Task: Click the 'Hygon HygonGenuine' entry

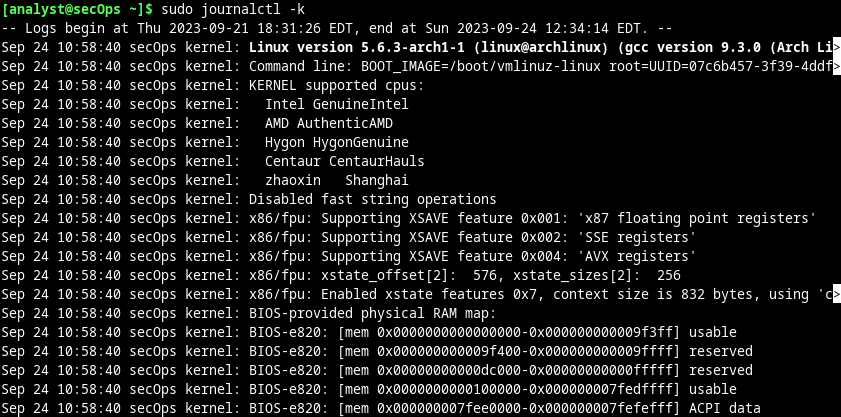Action: pyautogui.click(x=336, y=142)
